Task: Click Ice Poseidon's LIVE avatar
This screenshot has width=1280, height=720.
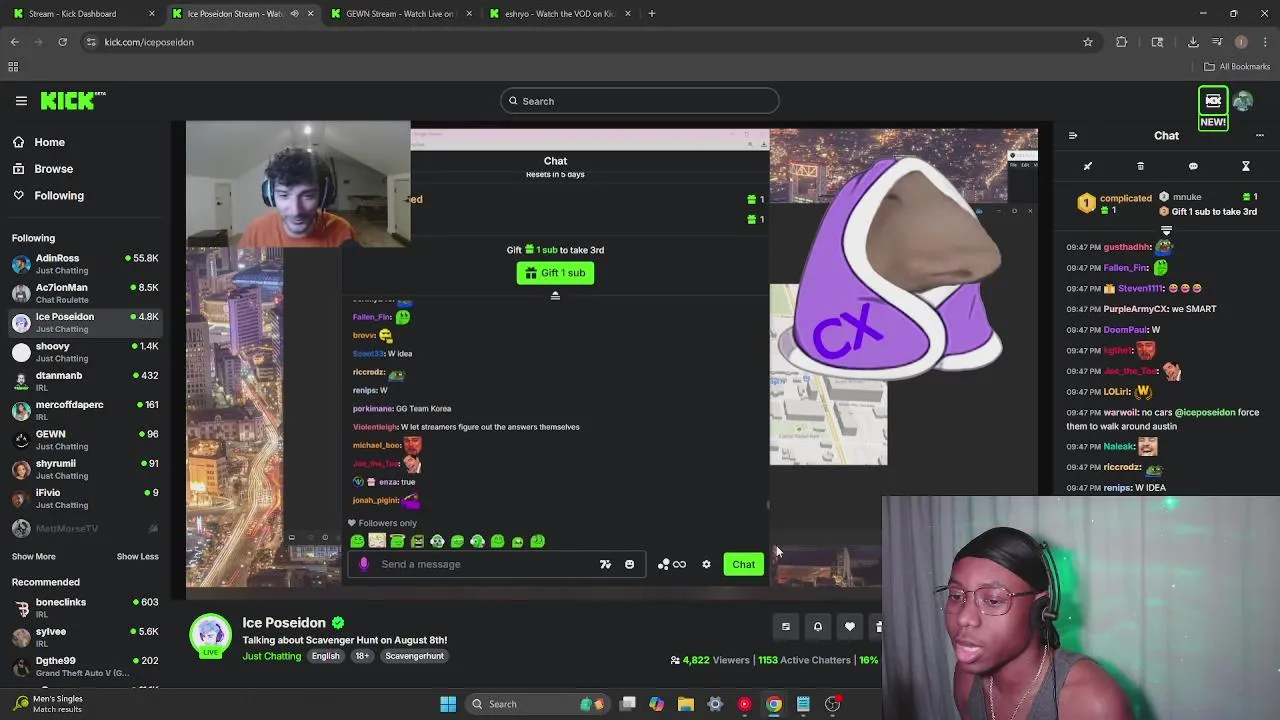Action: [210, 637]
